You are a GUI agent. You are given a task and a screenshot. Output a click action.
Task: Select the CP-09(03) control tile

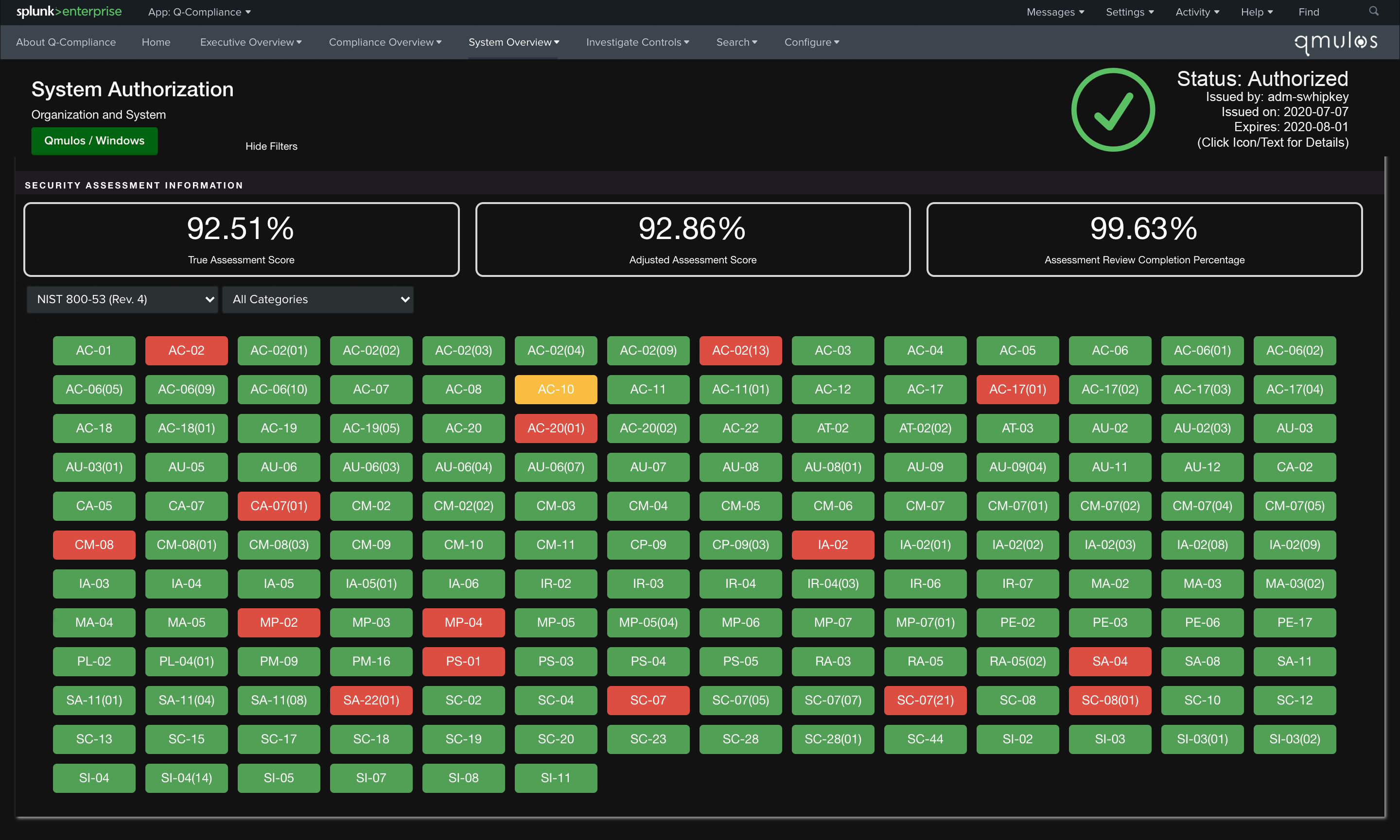pos(740,545)
